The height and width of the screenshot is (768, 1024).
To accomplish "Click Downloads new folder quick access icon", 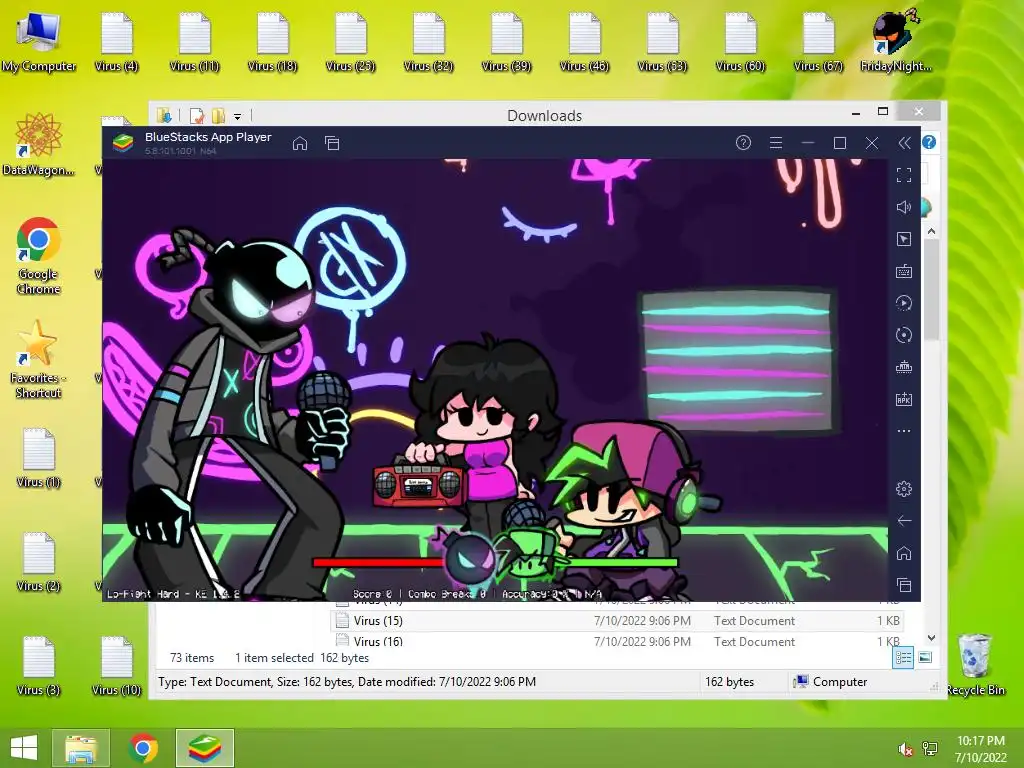I will [218, 116].
